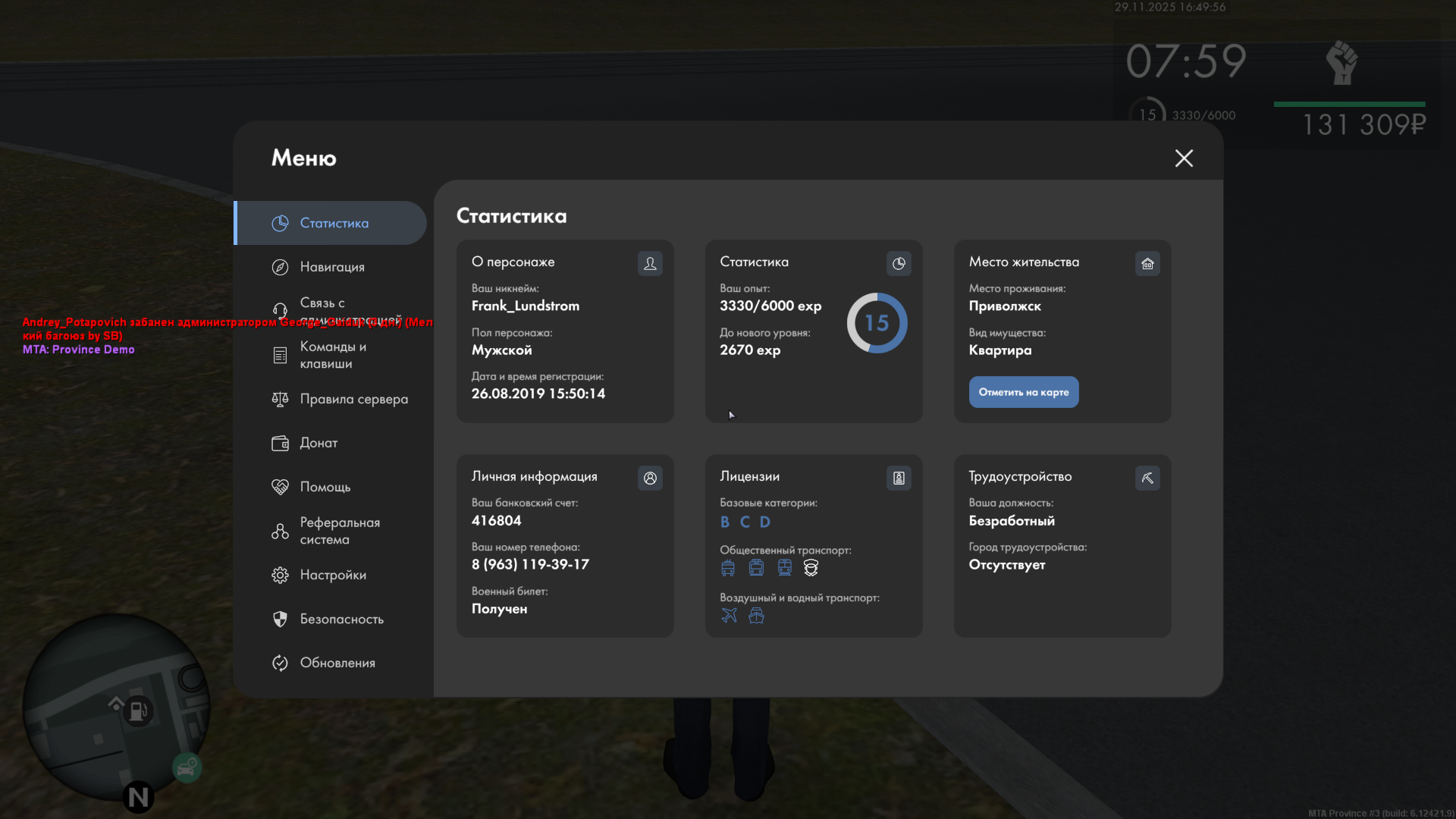
Task: Click the first bus public transport icon
Action: coord(728,567)
